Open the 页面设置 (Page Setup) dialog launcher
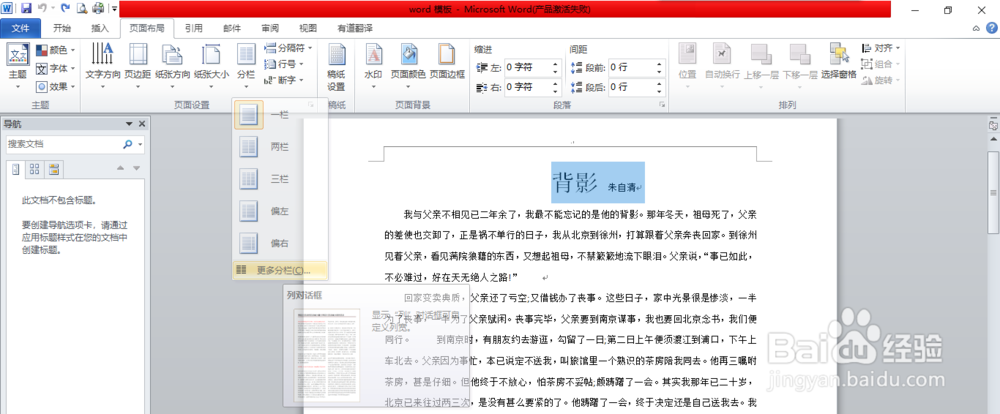 tap(311, 104)
